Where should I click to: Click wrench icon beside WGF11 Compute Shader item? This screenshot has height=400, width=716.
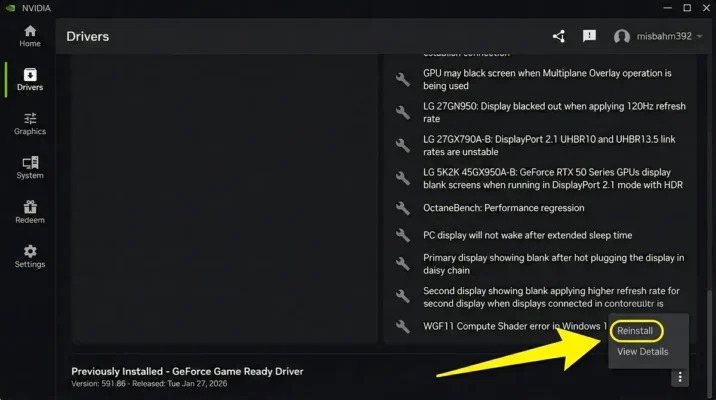(402, 326)
